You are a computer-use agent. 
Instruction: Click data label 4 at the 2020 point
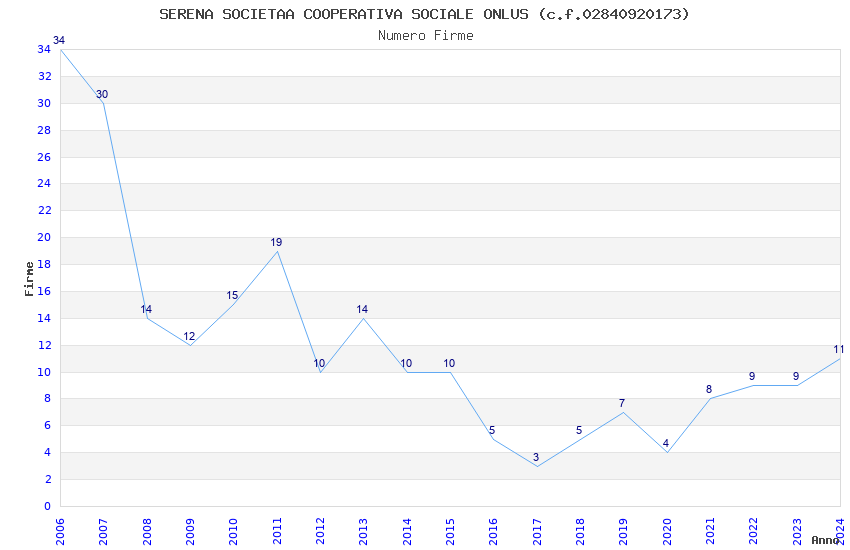tap(666, 444)
